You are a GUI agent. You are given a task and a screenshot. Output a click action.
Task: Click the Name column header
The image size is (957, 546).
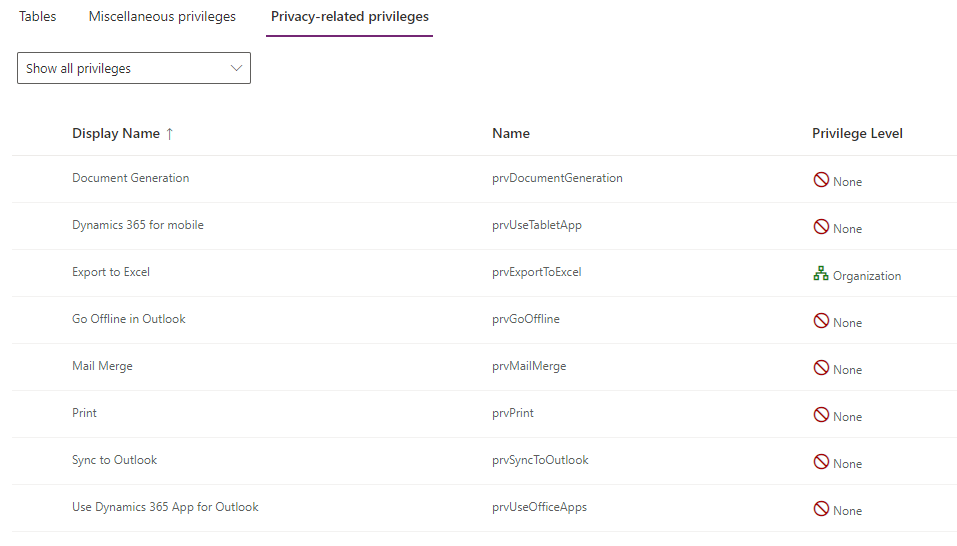click(x=511, y=134)
